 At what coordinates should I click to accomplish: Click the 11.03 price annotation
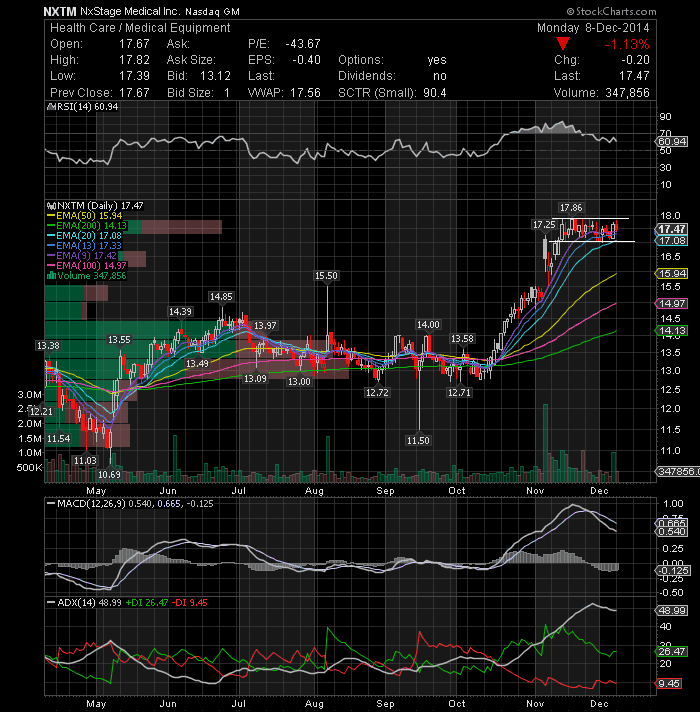tap(85, 460)
